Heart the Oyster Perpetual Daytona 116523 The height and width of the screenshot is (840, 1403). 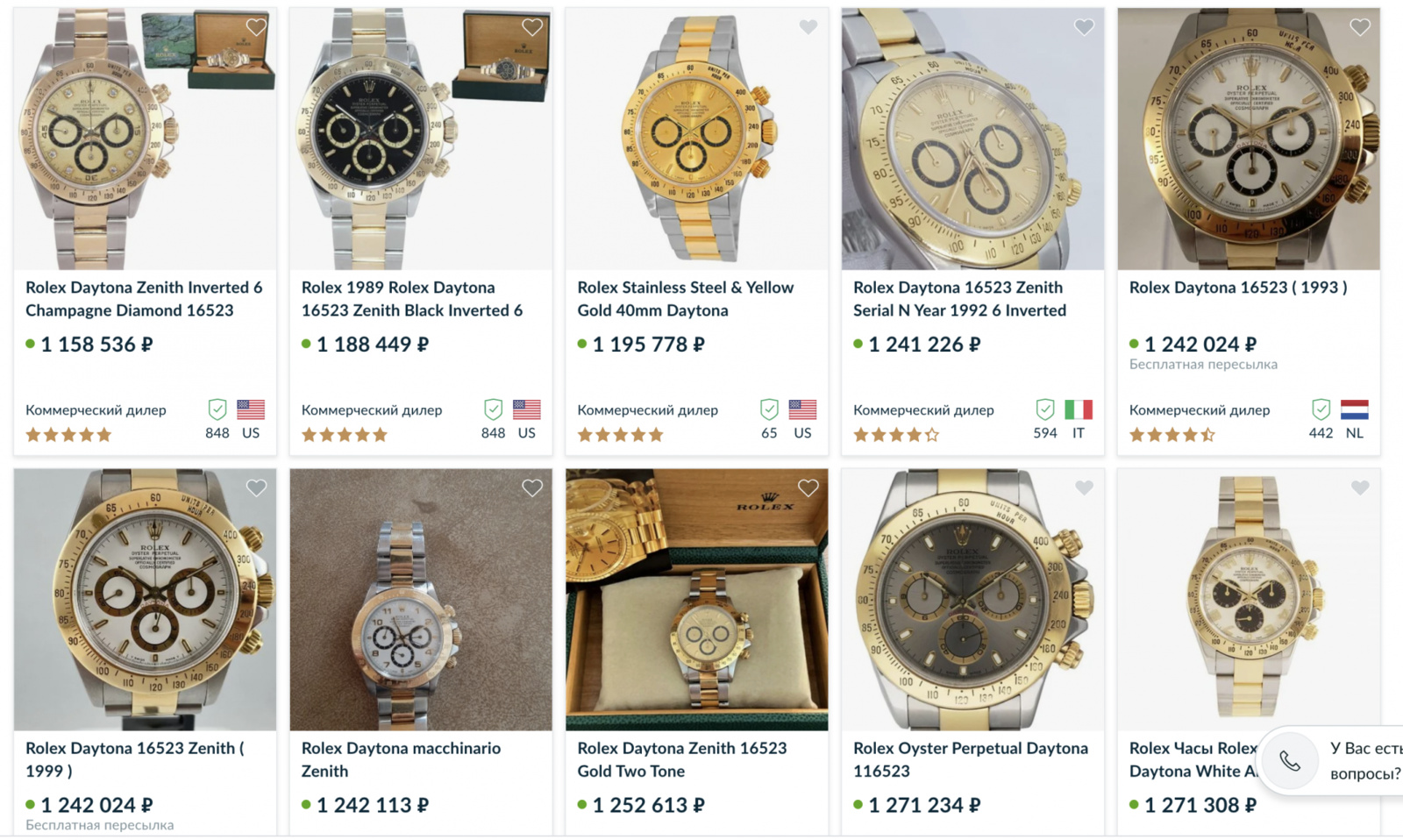(1084, 488)
